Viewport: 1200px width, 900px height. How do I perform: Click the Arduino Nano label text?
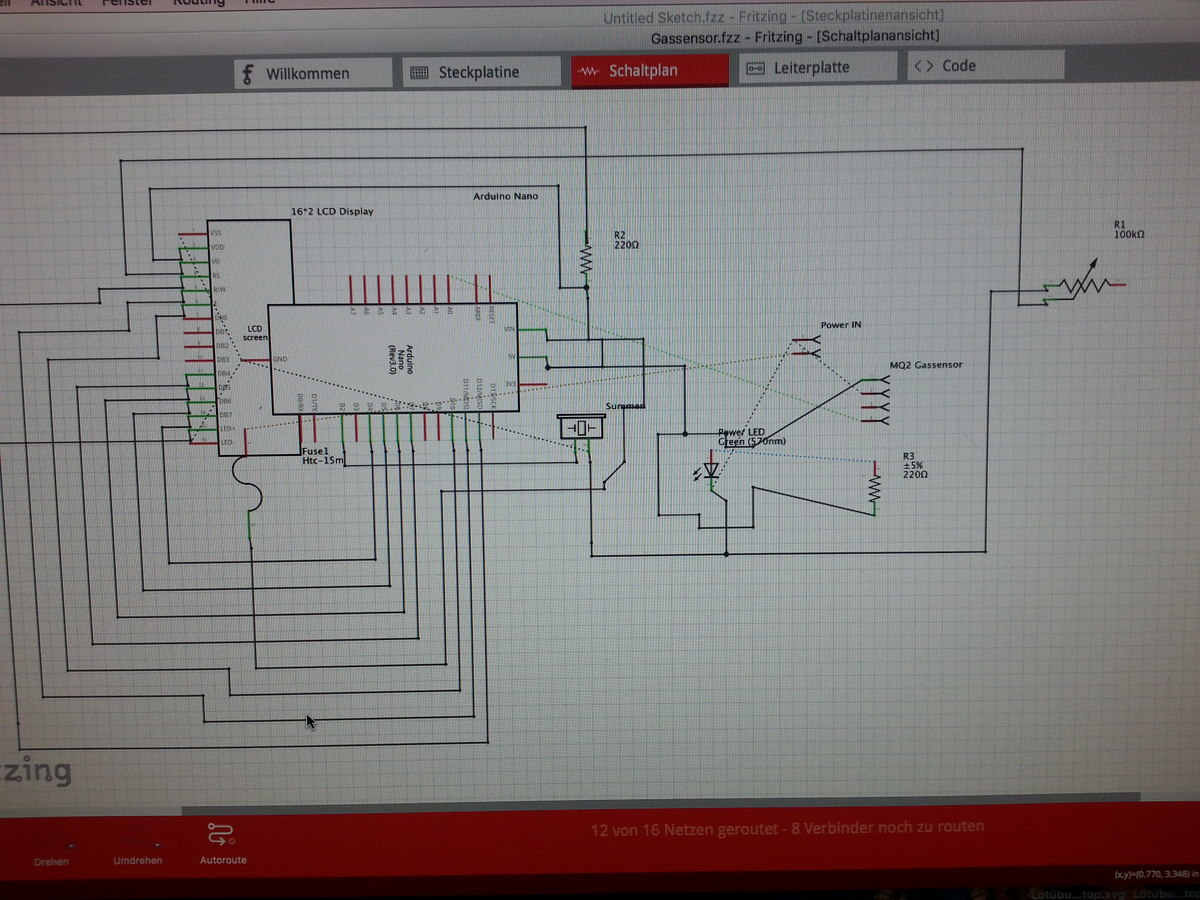[x=505, y=196]
